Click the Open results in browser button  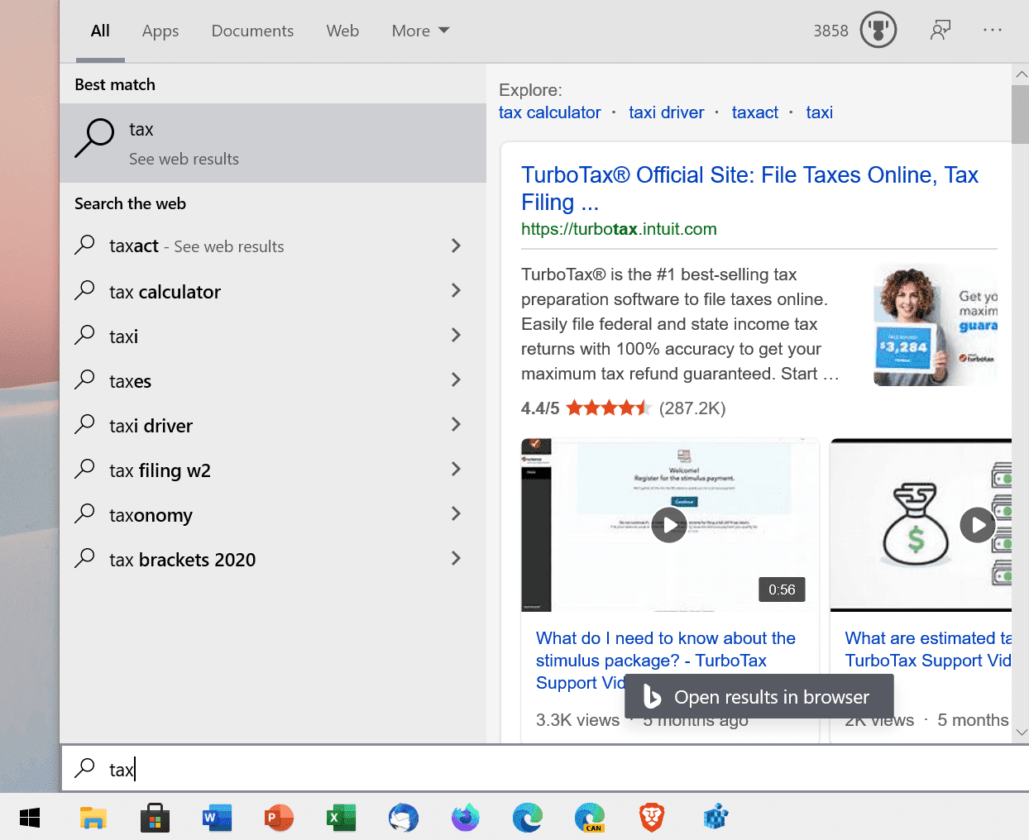pos(758,697)
